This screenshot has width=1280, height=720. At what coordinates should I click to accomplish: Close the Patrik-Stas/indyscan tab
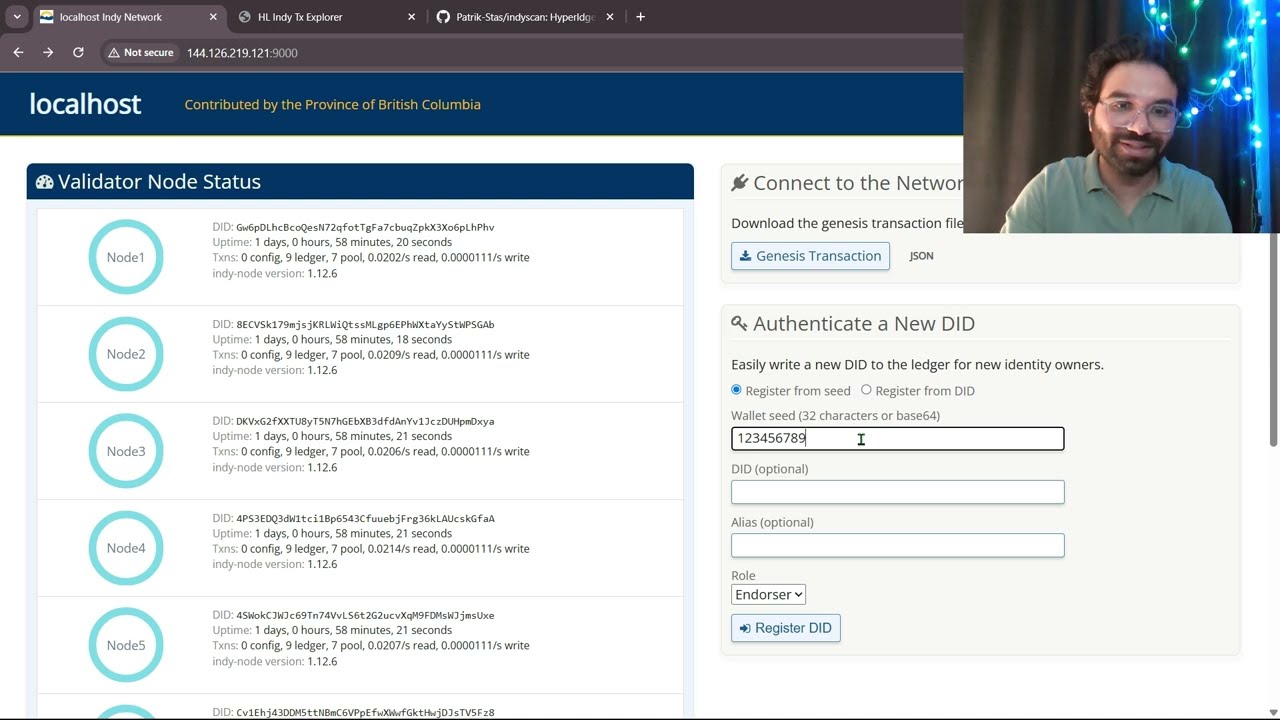pos(610,17)
